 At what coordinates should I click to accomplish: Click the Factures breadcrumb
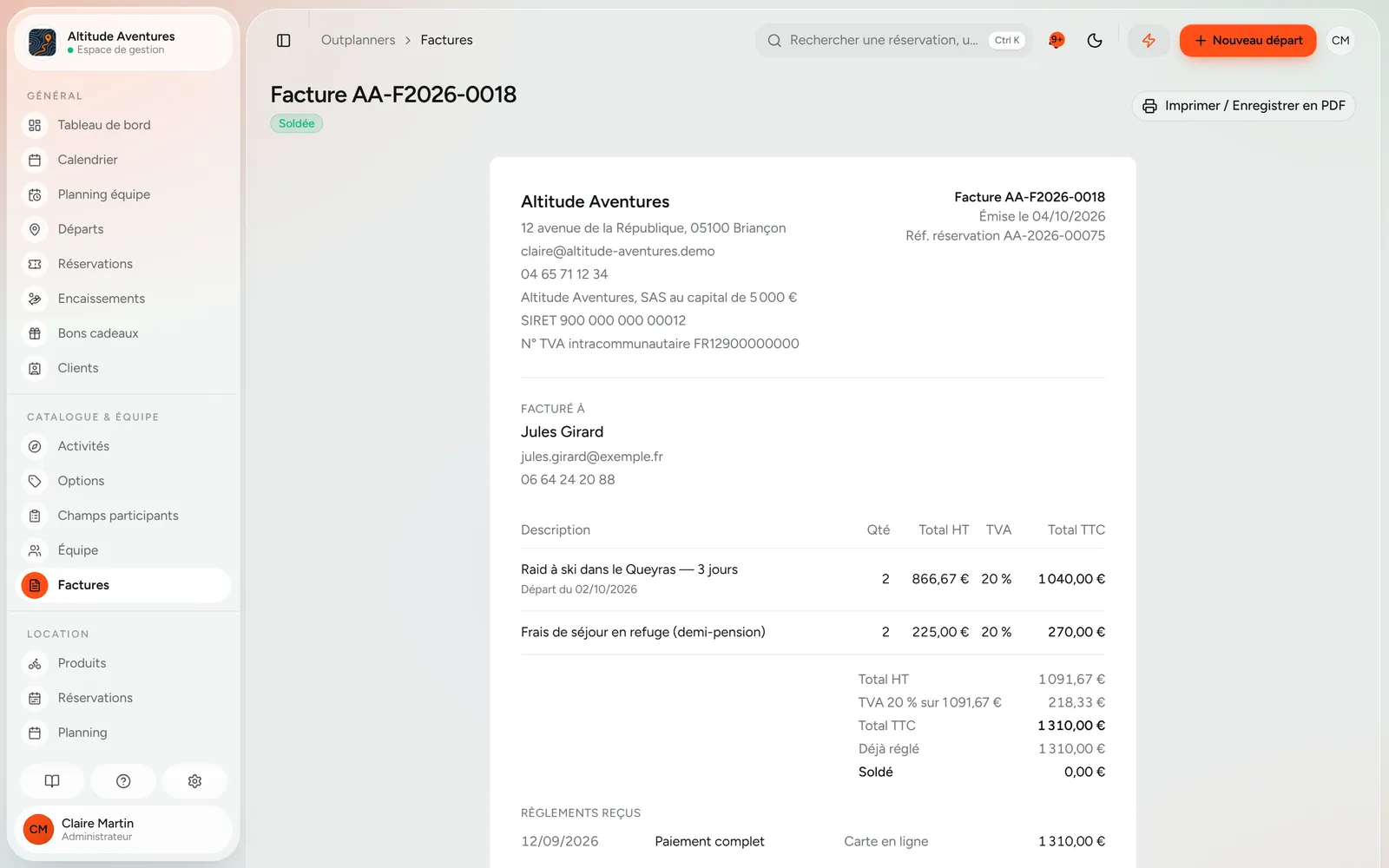tap(446, 40)
